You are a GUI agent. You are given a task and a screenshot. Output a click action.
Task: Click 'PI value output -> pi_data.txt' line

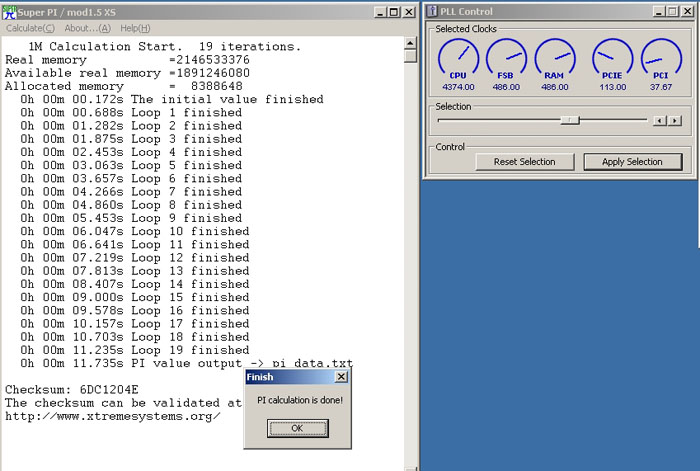[x=186, y=363]
